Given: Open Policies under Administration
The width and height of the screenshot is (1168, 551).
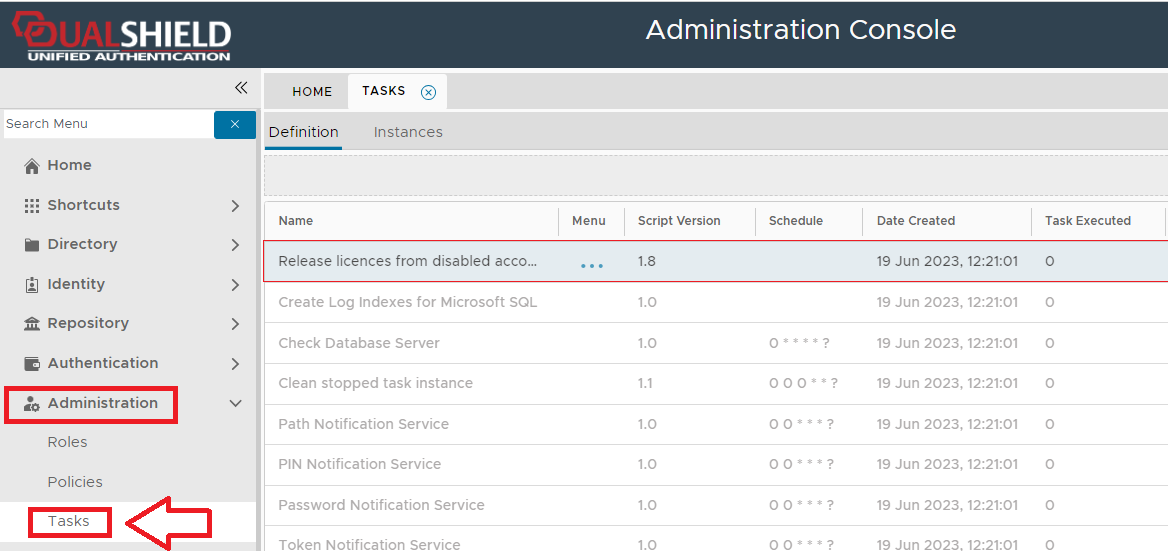Looking at the screenshot, I should pyautogui.click(x=75, y=482).
